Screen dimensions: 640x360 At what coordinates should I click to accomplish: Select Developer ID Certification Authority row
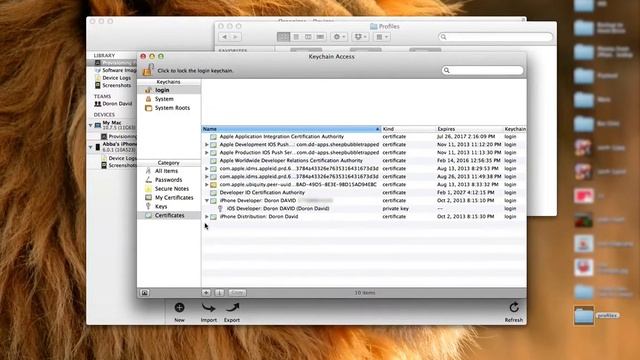364,193
